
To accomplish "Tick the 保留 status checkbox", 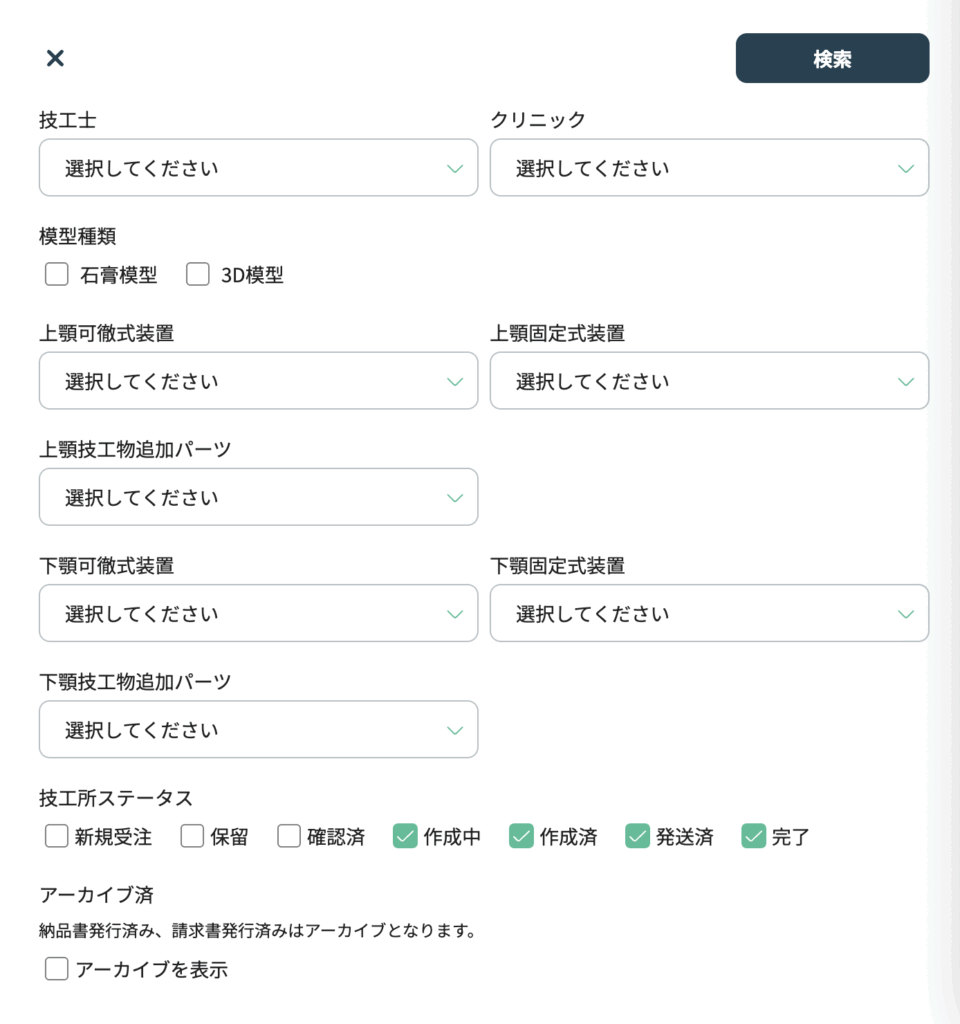I will (x=192, y=836).
